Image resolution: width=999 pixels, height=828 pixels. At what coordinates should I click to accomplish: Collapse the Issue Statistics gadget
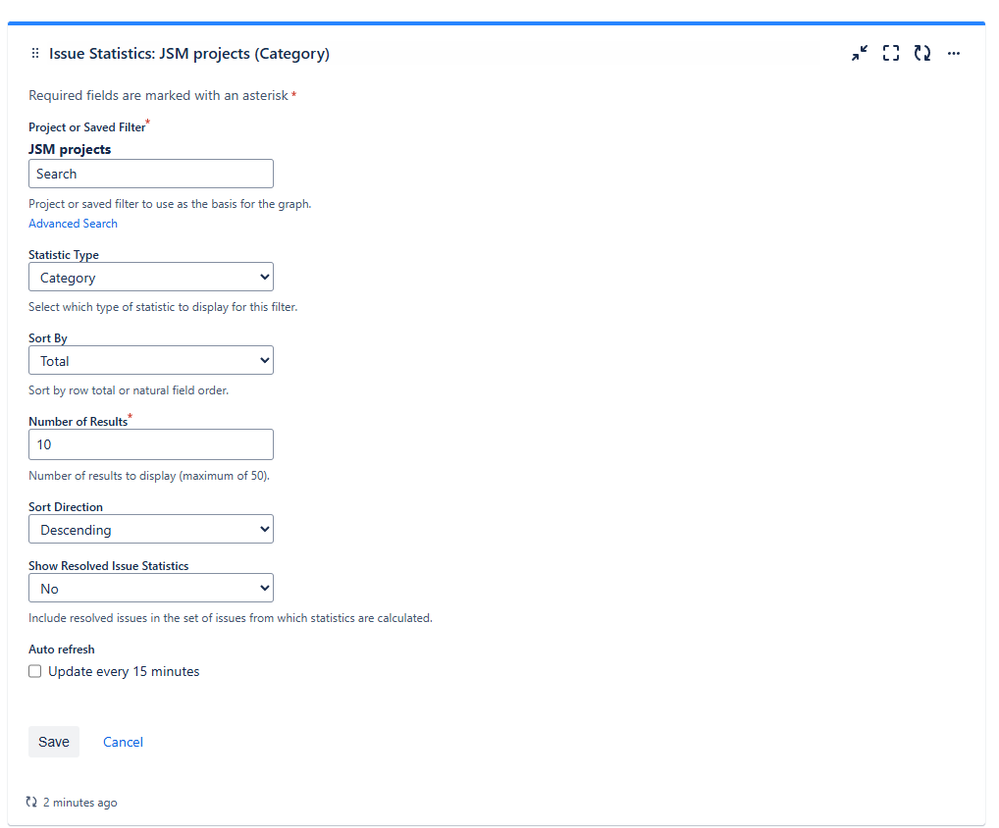859,53
